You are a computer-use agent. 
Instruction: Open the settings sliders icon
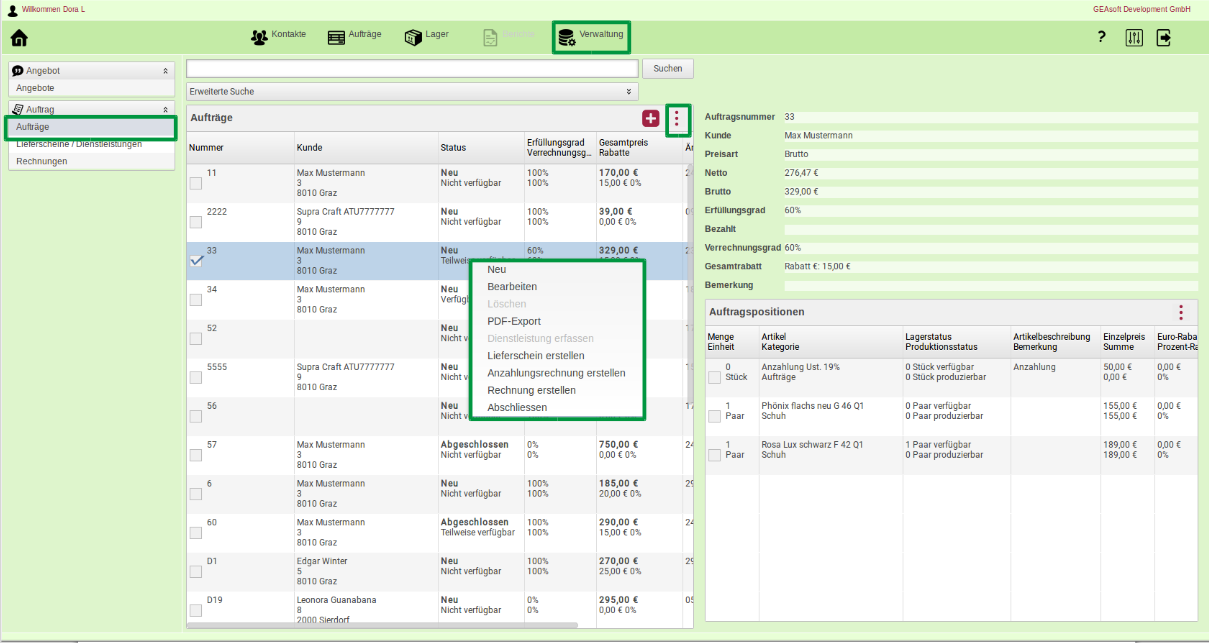coord(1133,38)
